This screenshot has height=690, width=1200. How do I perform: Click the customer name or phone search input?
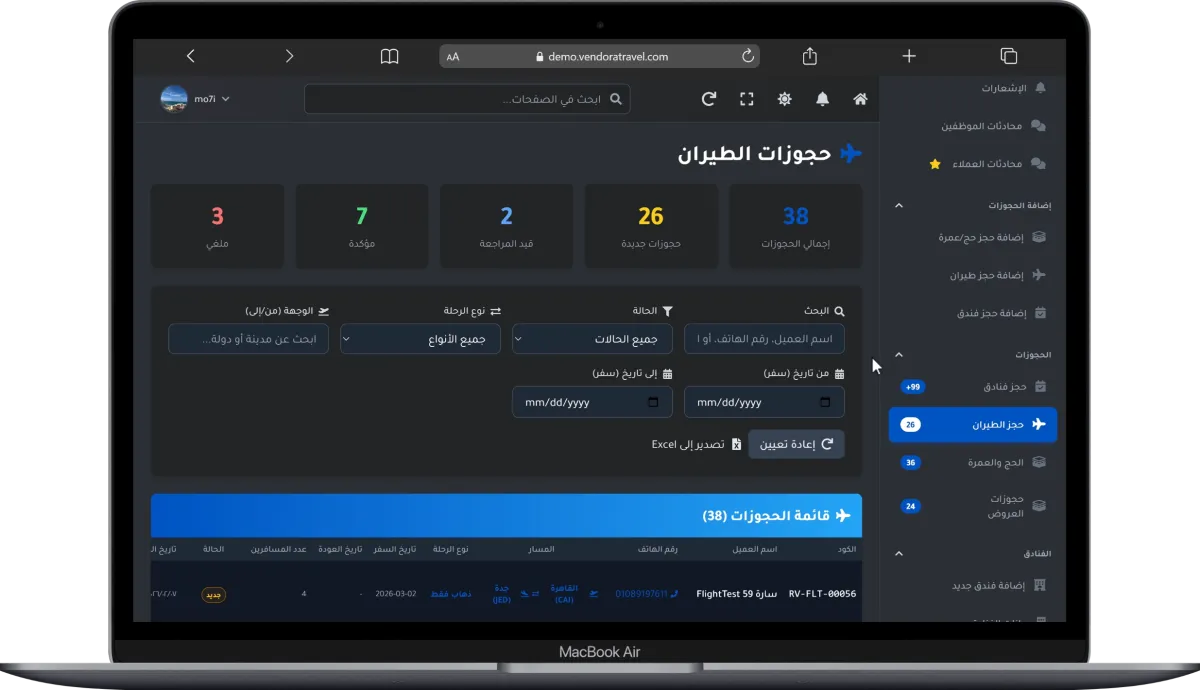click(764, 339)
